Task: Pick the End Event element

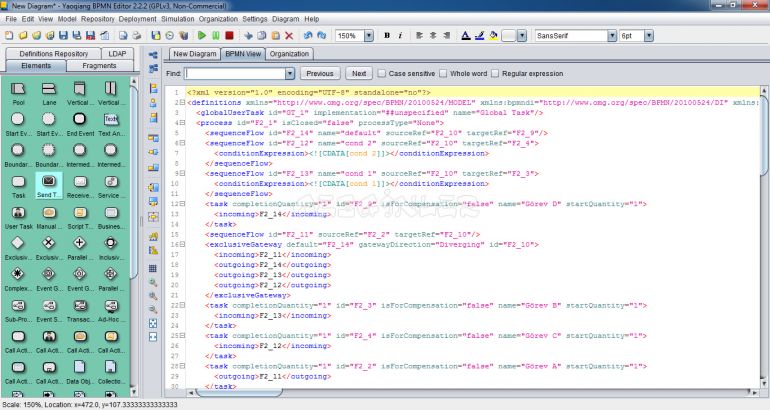Action: tap(80, 124)
